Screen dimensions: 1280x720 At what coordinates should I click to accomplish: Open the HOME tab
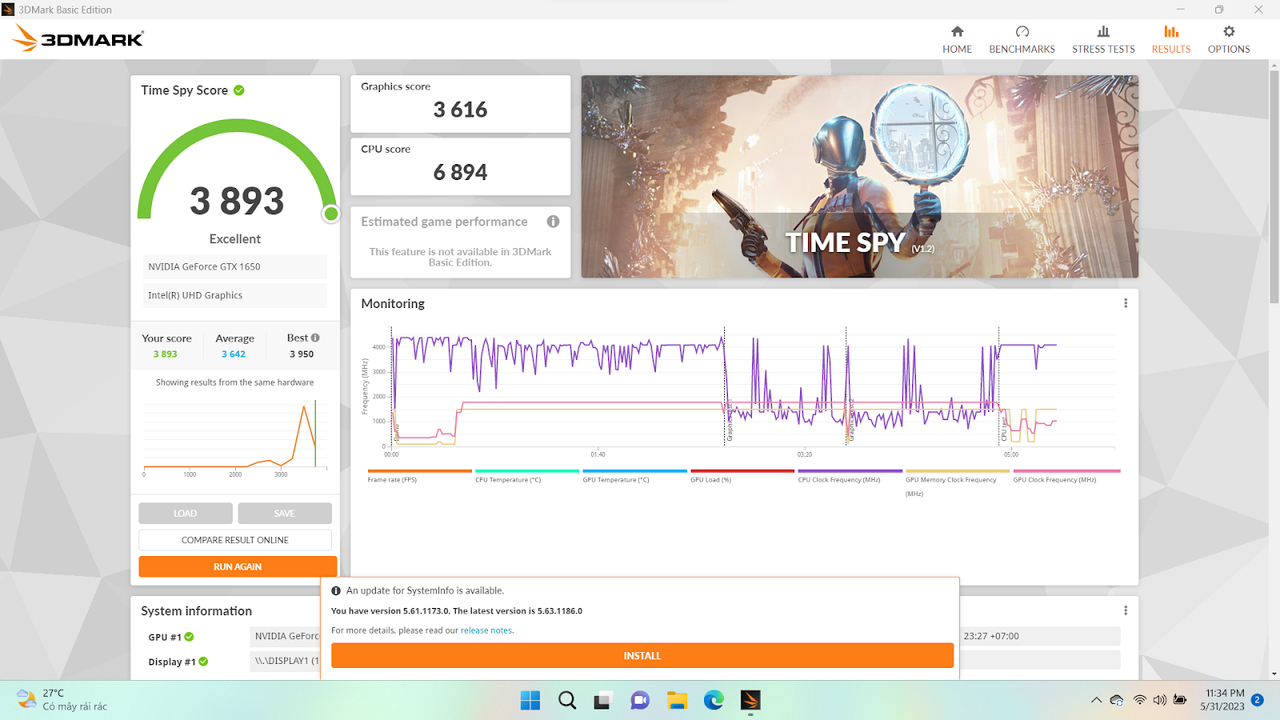[957, 40]
